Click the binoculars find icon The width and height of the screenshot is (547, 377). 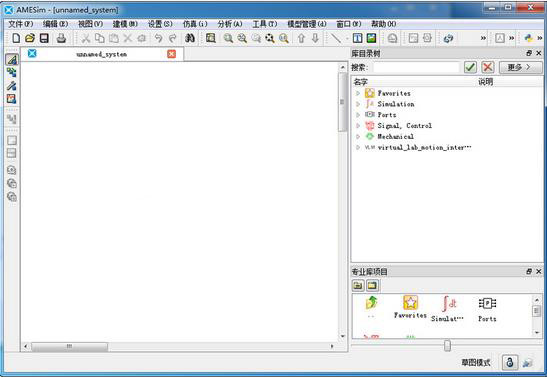tap(190, 38)
